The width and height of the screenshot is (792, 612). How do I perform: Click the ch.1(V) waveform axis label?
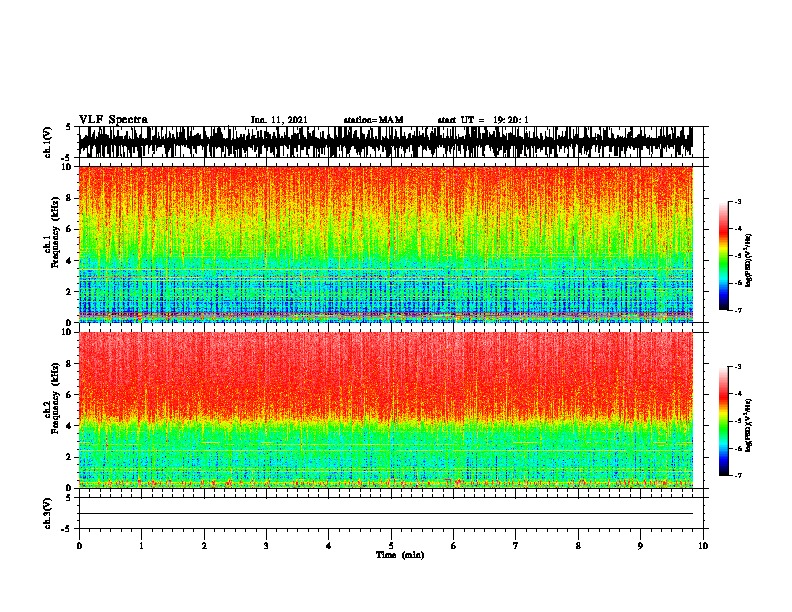(48, 142)
